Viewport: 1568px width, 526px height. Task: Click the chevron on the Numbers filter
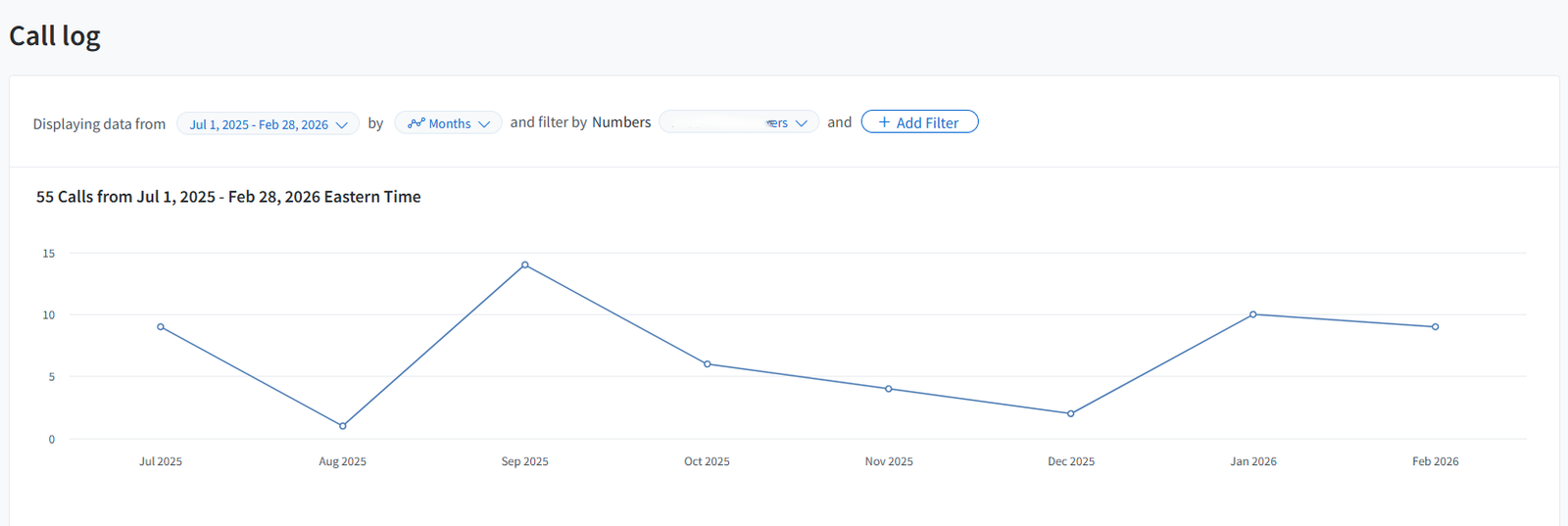[802, 123]
